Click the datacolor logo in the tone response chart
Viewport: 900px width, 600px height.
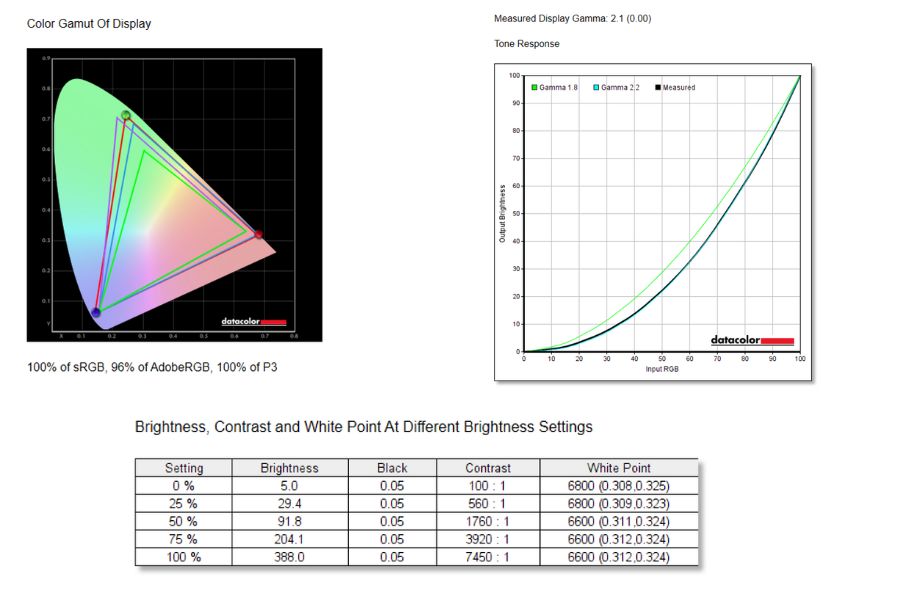click(x=752, y=340)
